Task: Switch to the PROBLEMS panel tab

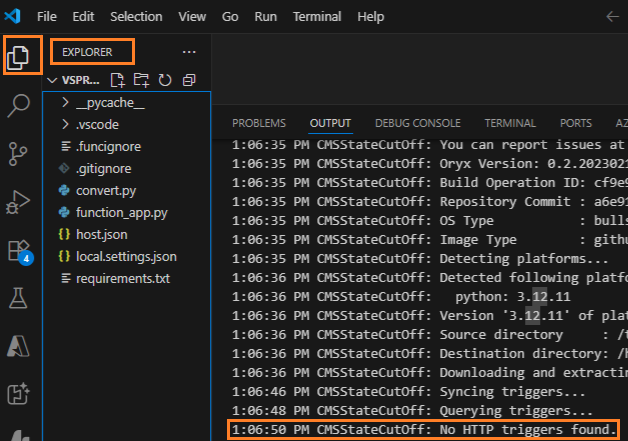Action: pos(259,123)
